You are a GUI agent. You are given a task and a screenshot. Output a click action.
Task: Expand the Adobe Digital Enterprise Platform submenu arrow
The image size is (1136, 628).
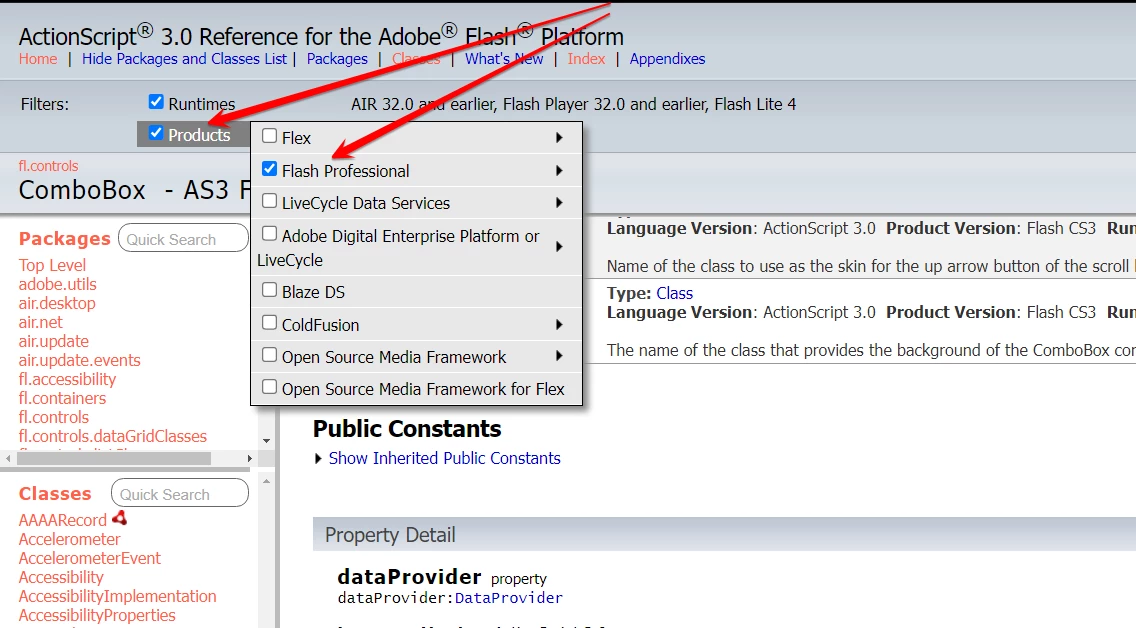click(559, 247)
